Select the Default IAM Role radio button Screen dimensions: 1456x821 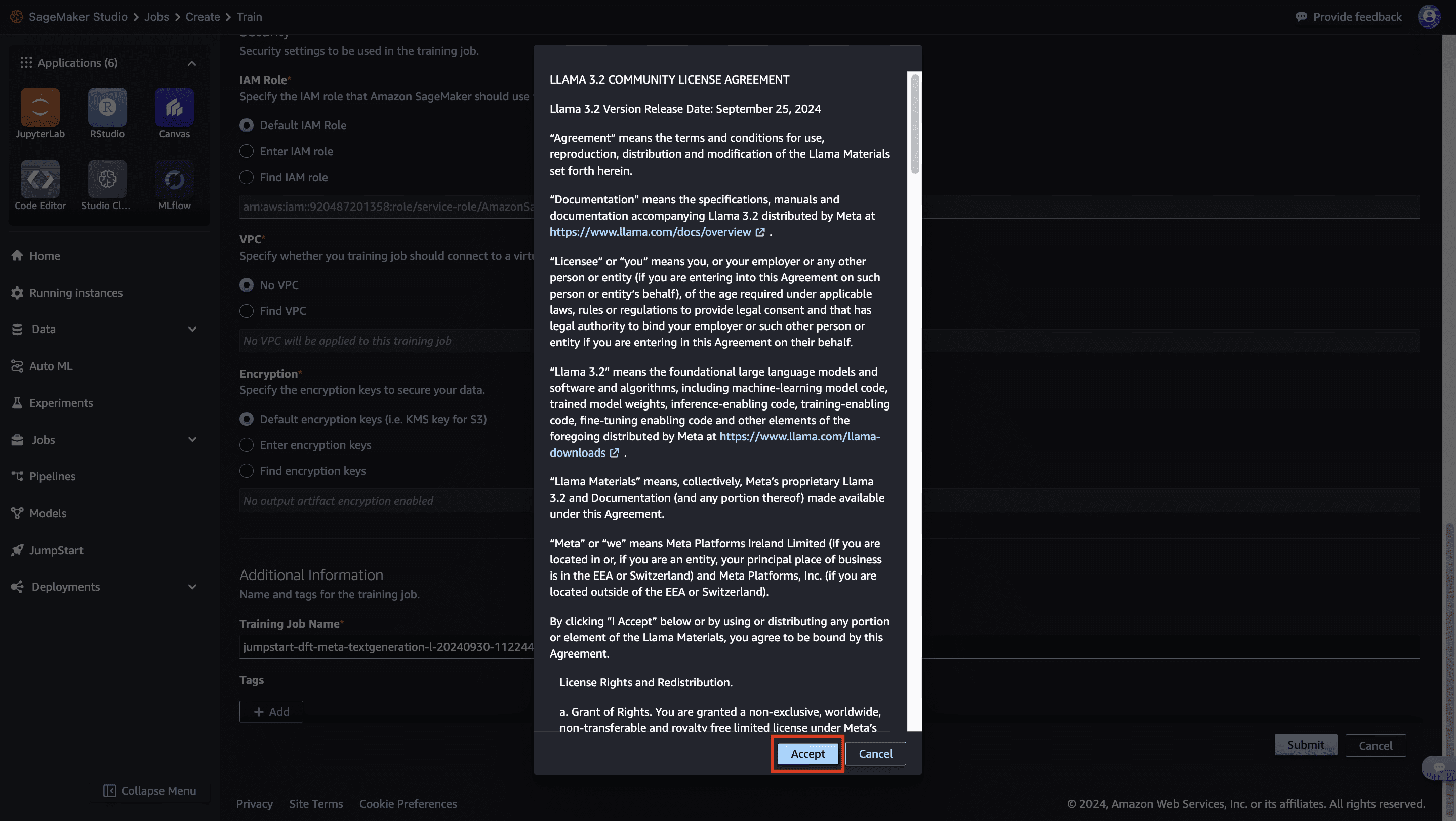pos(246,125)
